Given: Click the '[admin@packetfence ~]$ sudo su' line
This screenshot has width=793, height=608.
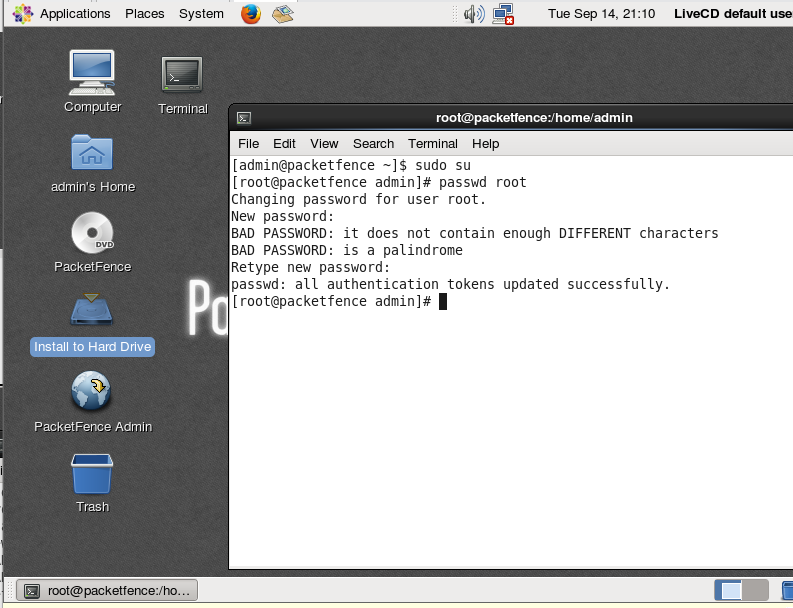Looking at the screenshot, I should (351, 165).
